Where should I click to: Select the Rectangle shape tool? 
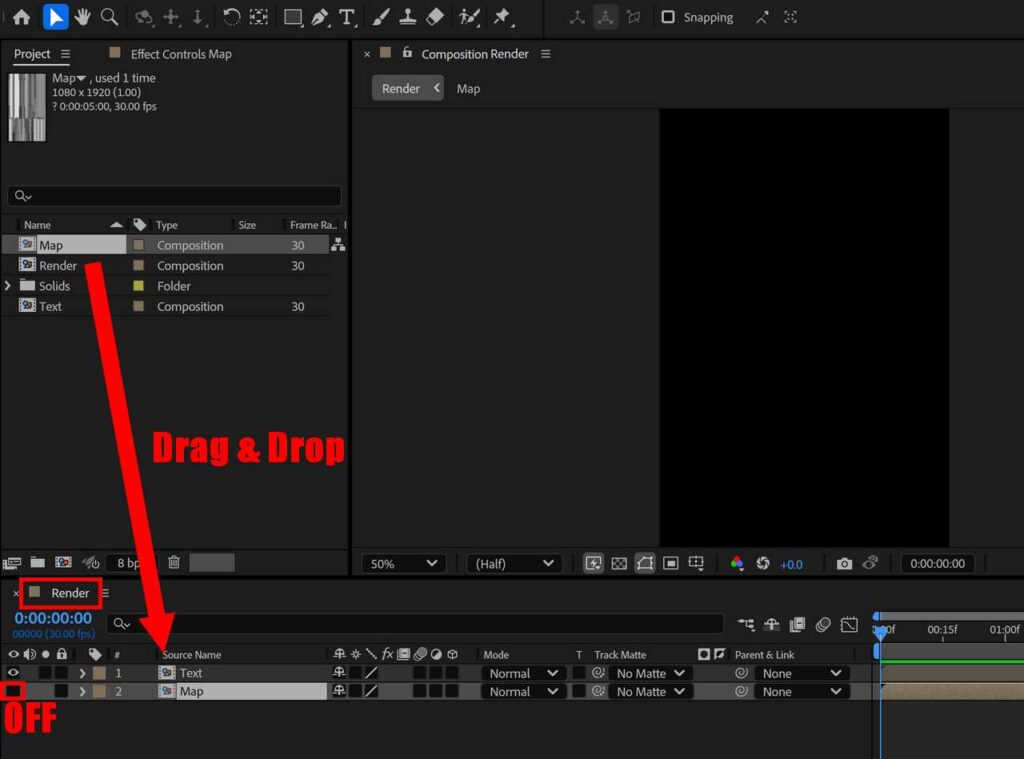point(293,18)
